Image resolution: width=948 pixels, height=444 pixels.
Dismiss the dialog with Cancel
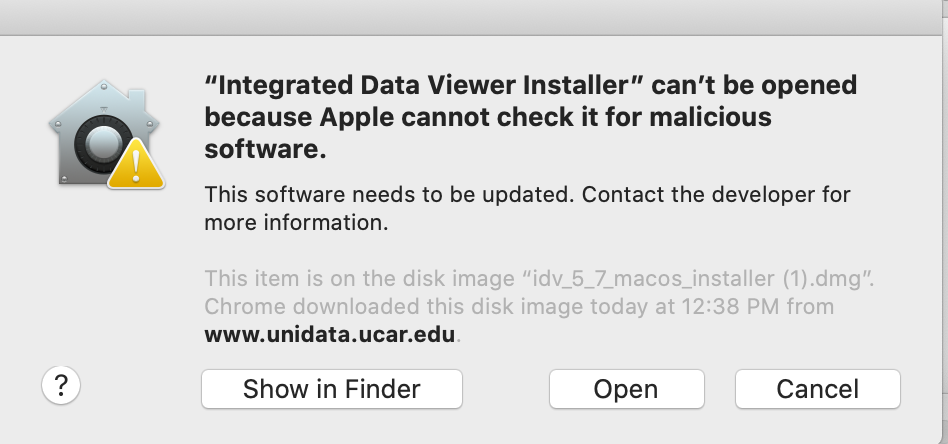point(817,389)
